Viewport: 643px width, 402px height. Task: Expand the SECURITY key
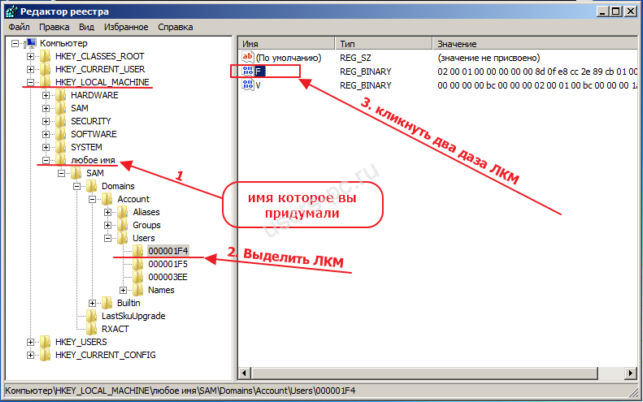46,121
